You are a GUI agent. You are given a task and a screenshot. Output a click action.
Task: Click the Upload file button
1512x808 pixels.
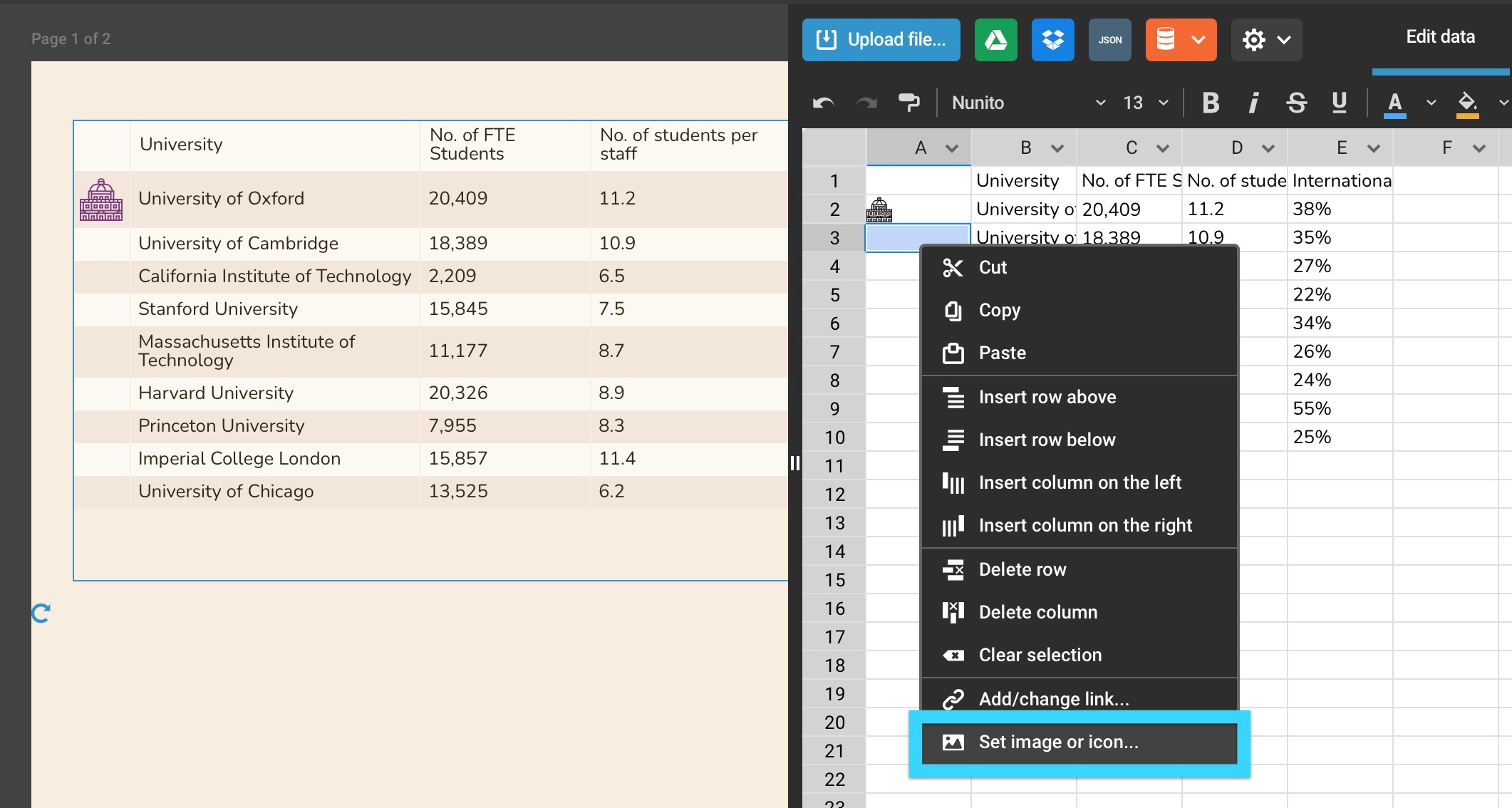(881, 40)
